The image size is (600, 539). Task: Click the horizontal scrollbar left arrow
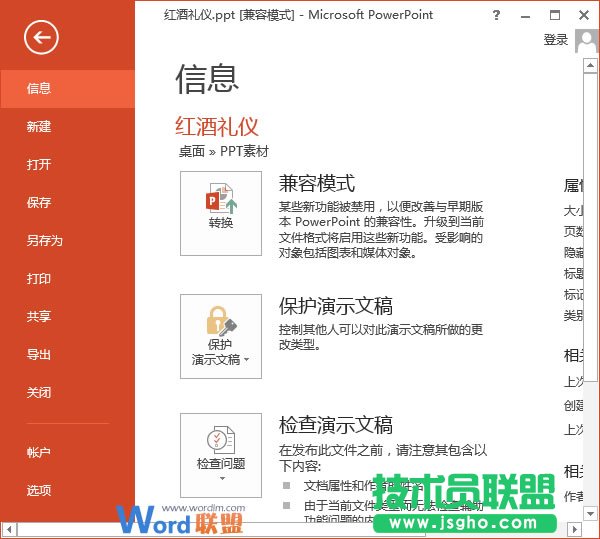click(x=9, y=530)
